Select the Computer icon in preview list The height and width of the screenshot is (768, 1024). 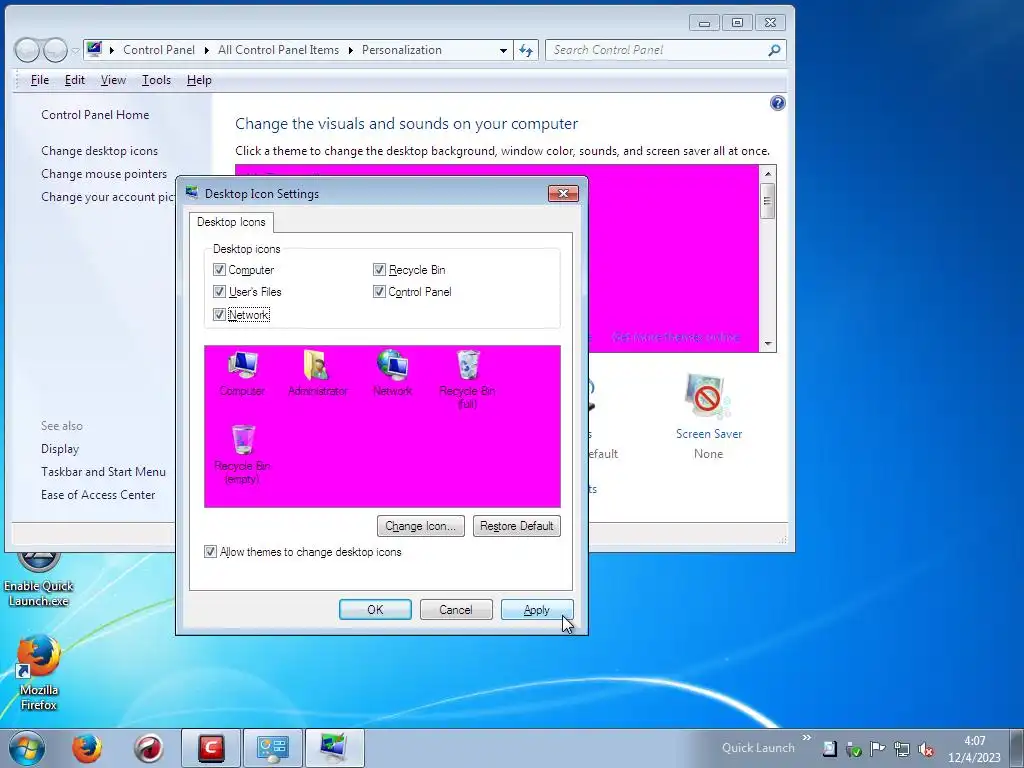[x=242, y=373]
